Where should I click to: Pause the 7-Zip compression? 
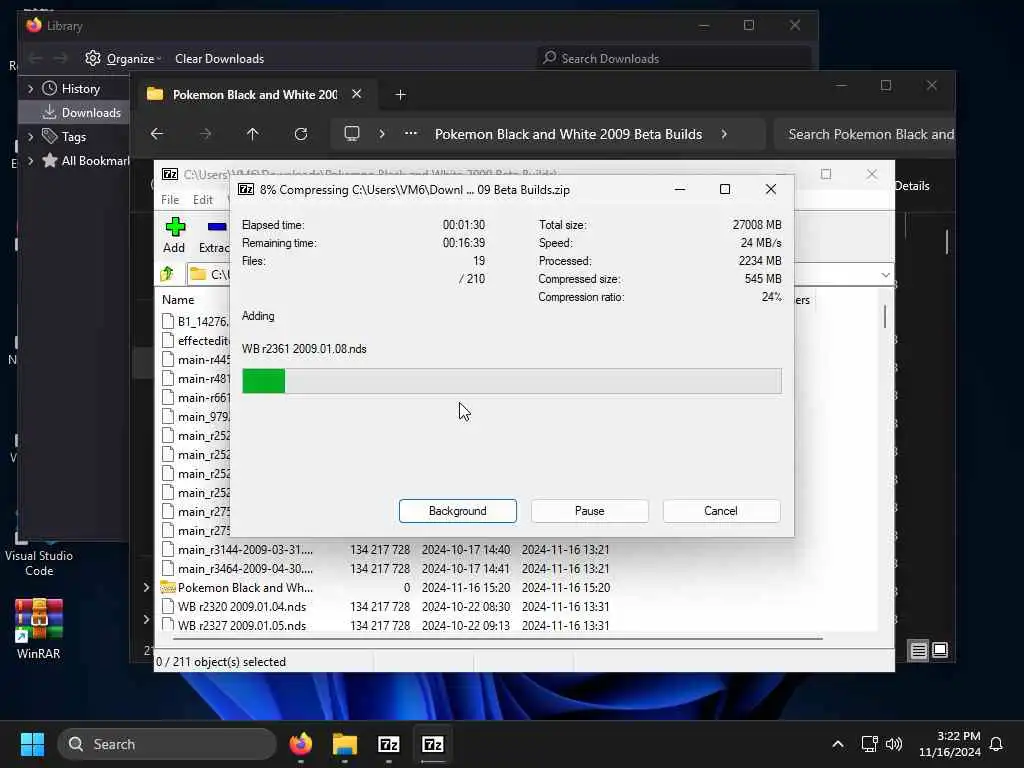(x=589, y=511)
